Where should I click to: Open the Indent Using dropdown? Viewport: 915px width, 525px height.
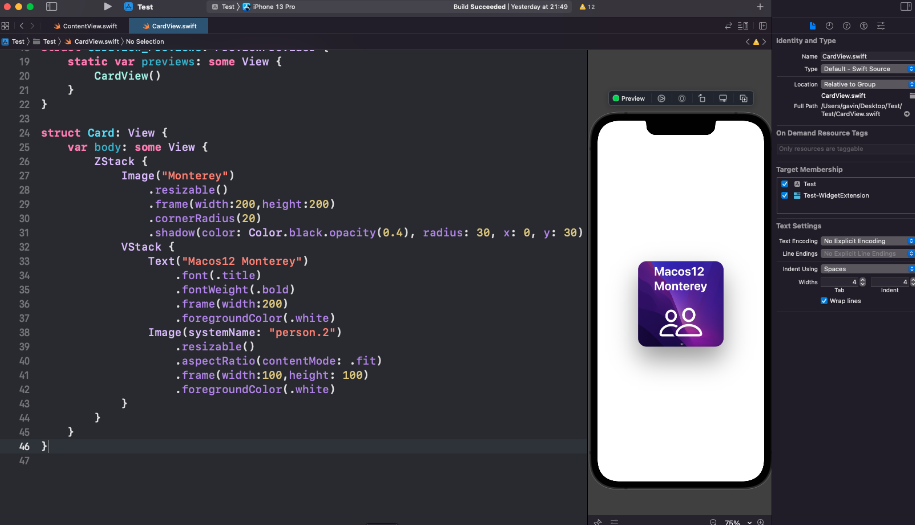click(868, 269)
